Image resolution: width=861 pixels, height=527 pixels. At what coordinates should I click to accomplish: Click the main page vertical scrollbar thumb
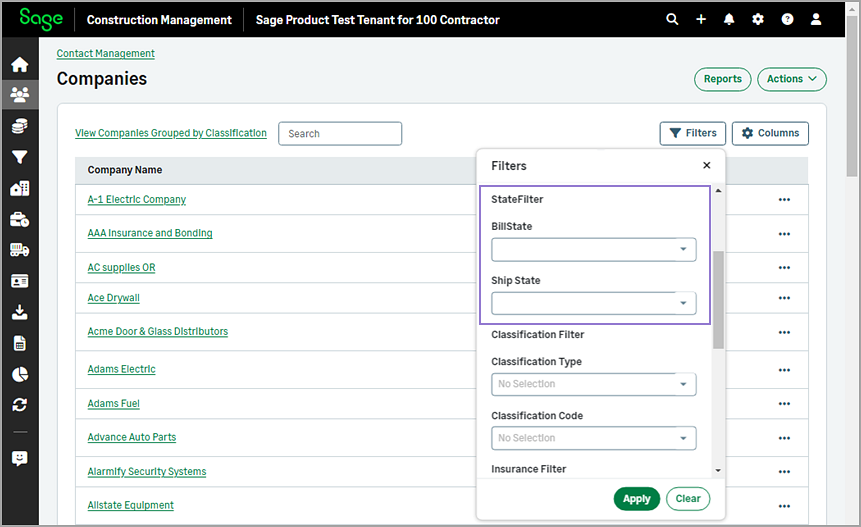(852, 97)
